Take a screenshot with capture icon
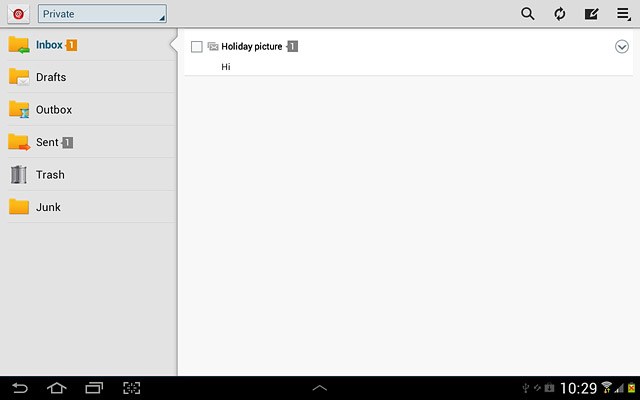This screenshot has height=400, width=640. [x=131, y=388]
